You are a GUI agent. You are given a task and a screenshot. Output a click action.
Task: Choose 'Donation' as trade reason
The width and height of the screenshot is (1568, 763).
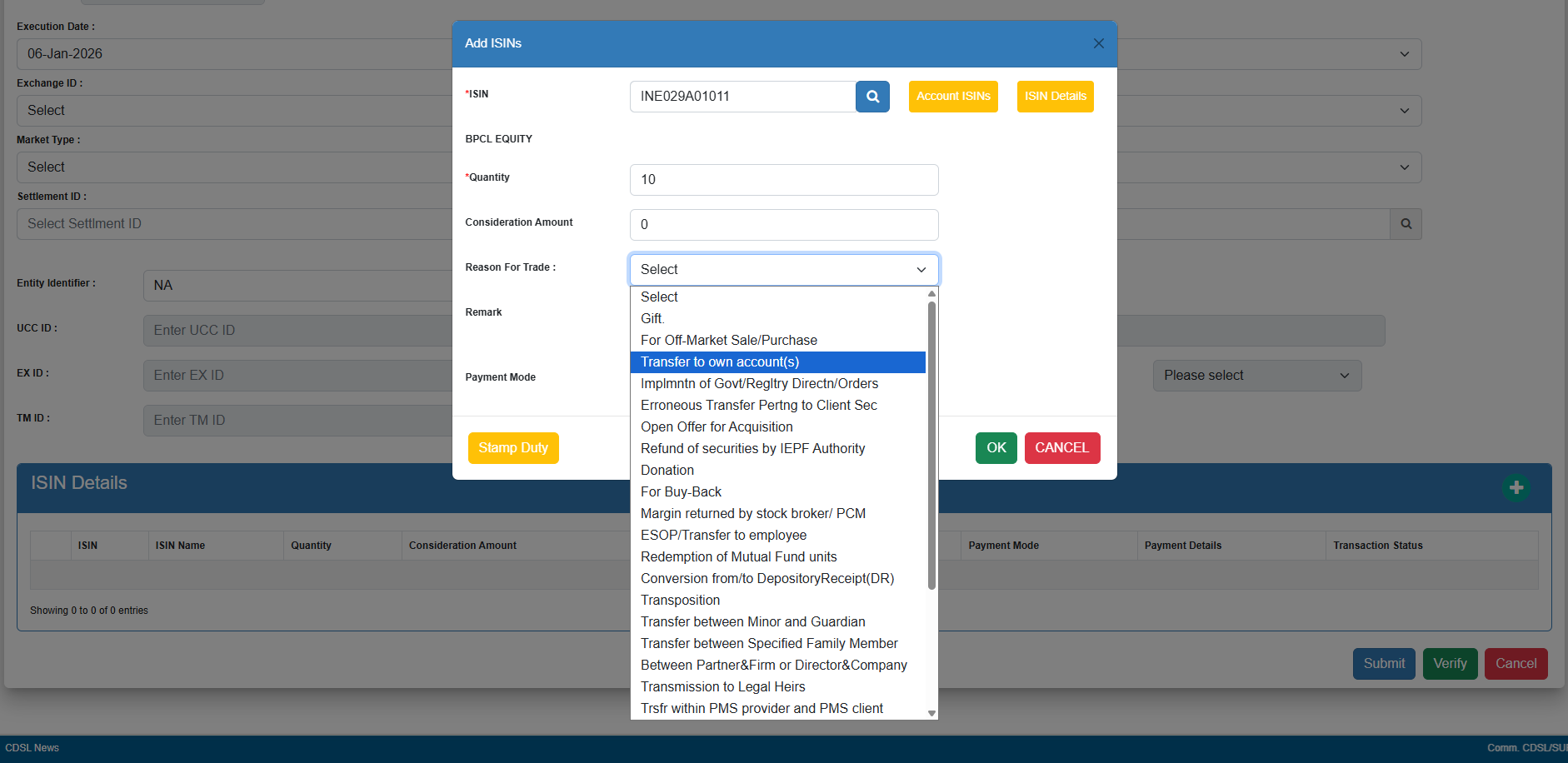click(667, 471)
